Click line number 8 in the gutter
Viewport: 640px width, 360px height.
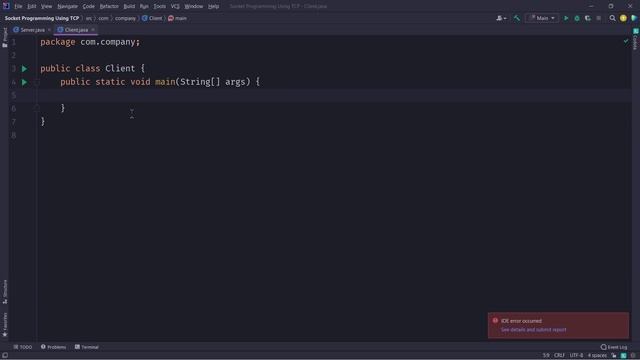pos(14,135)
